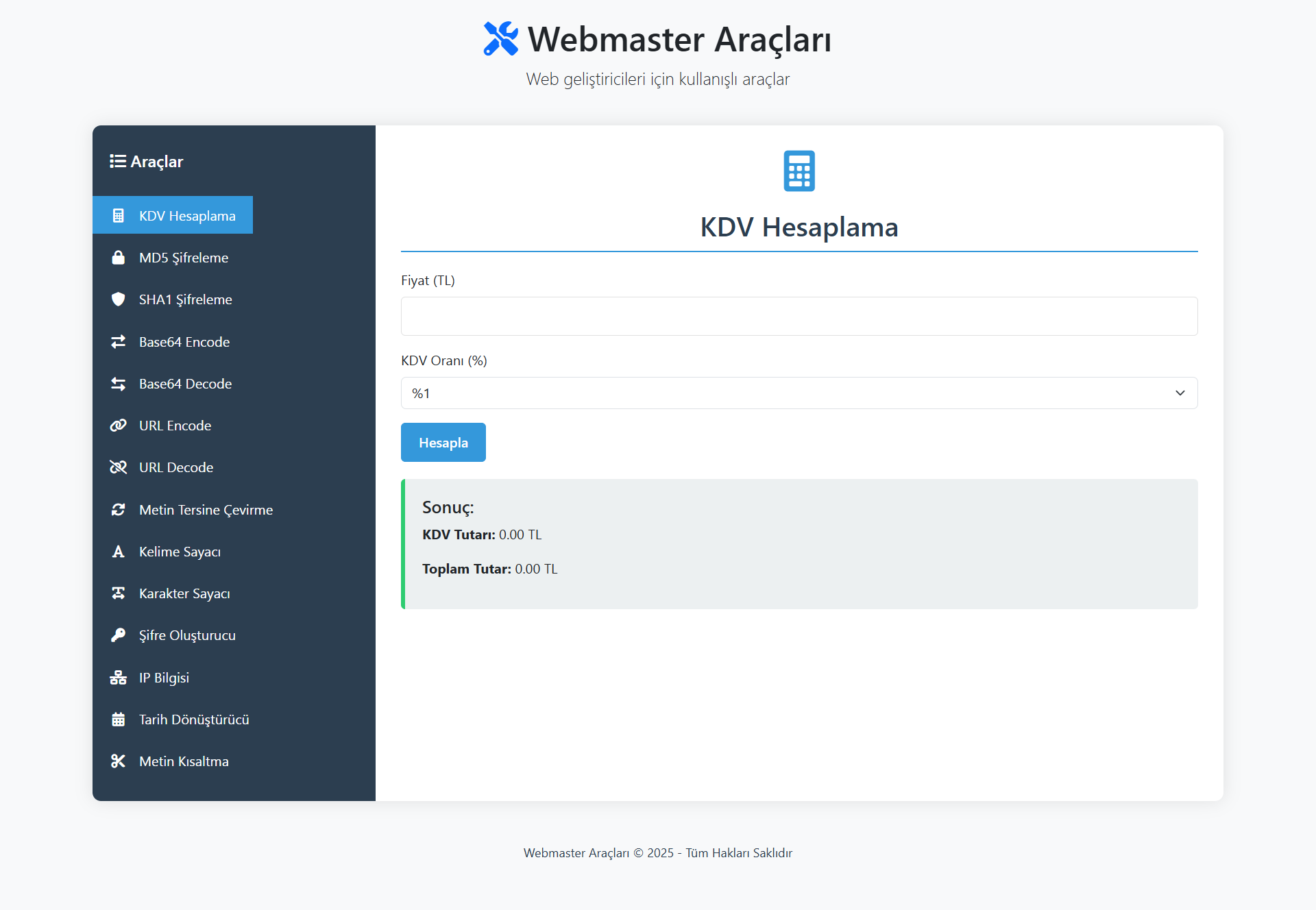Go to the URL Decode tool
The width and height of the screenshot is (1316, 910).
(162, 467)
